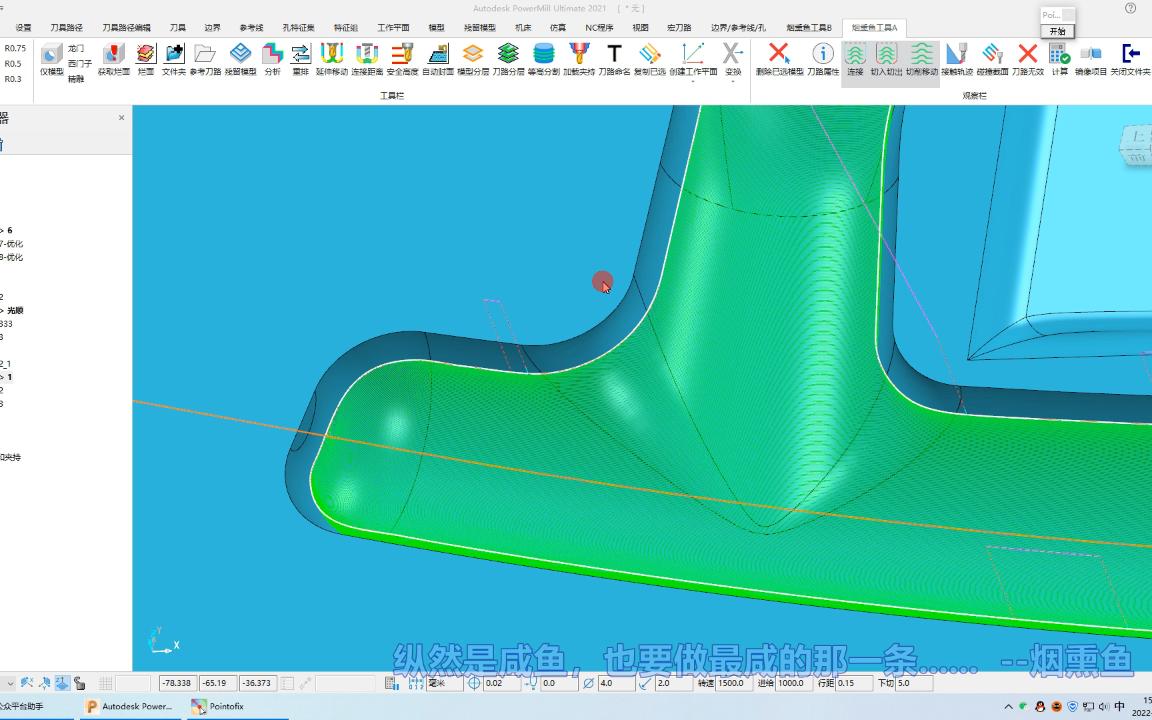Viewport: 1152px width, 720px height.
Task: Switch to the 刀具路径 ribbon tab
Action: (66, 28)
